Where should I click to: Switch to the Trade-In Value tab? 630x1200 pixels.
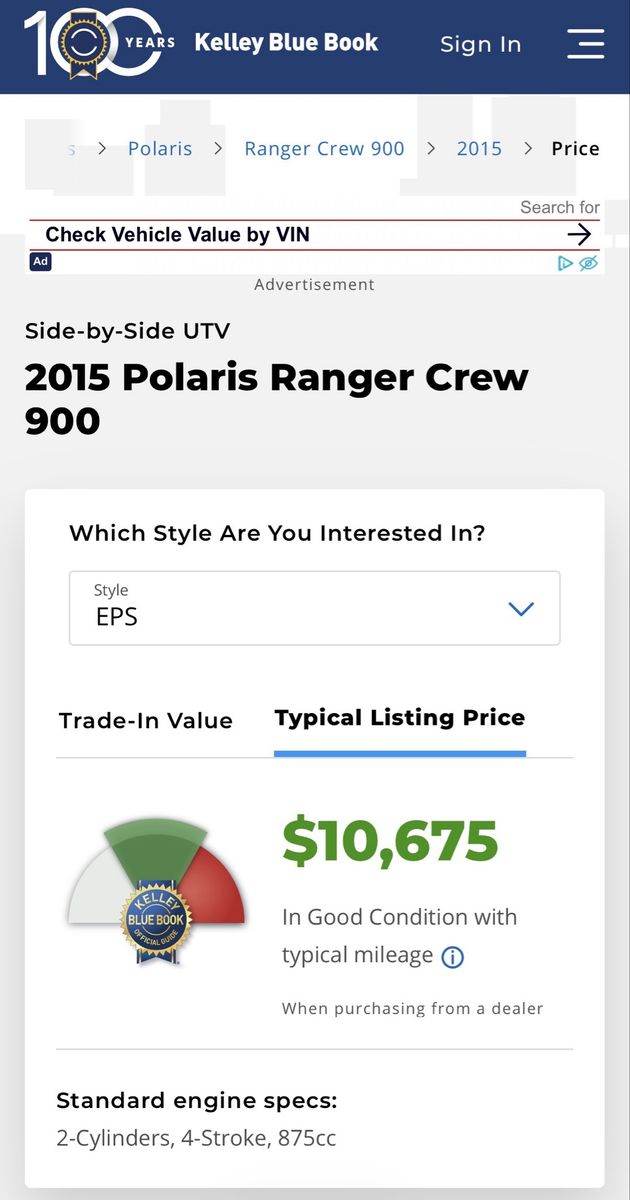click(x=146, y=720)
